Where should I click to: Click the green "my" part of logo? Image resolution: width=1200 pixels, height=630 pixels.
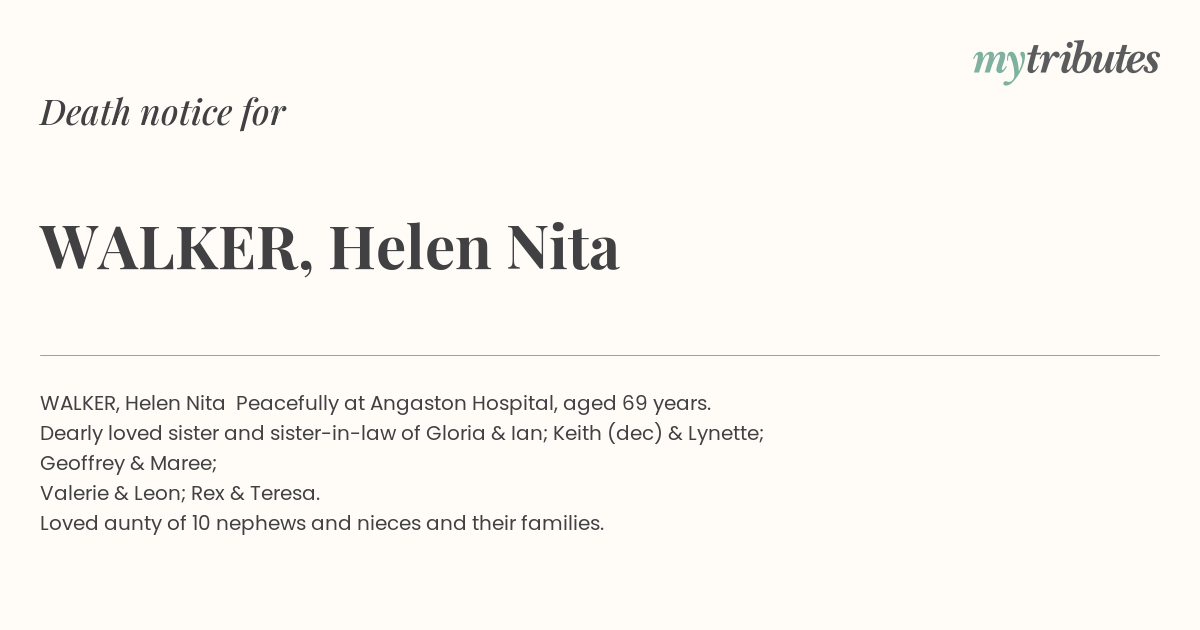(x=998, y=63)
